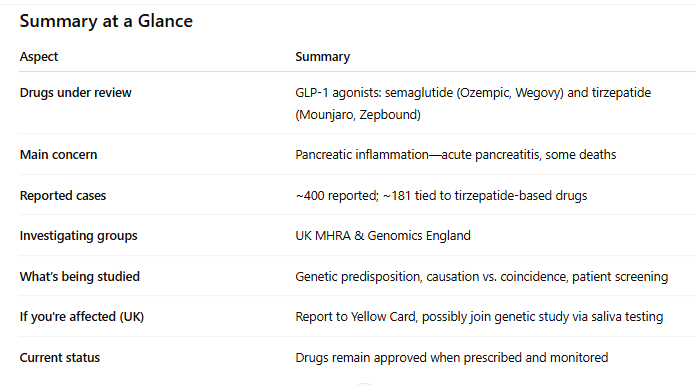The height and width of the screenshot is (385, 696).
Task: Click the 'Drugs under review' row label
Action: click(75, 92)
